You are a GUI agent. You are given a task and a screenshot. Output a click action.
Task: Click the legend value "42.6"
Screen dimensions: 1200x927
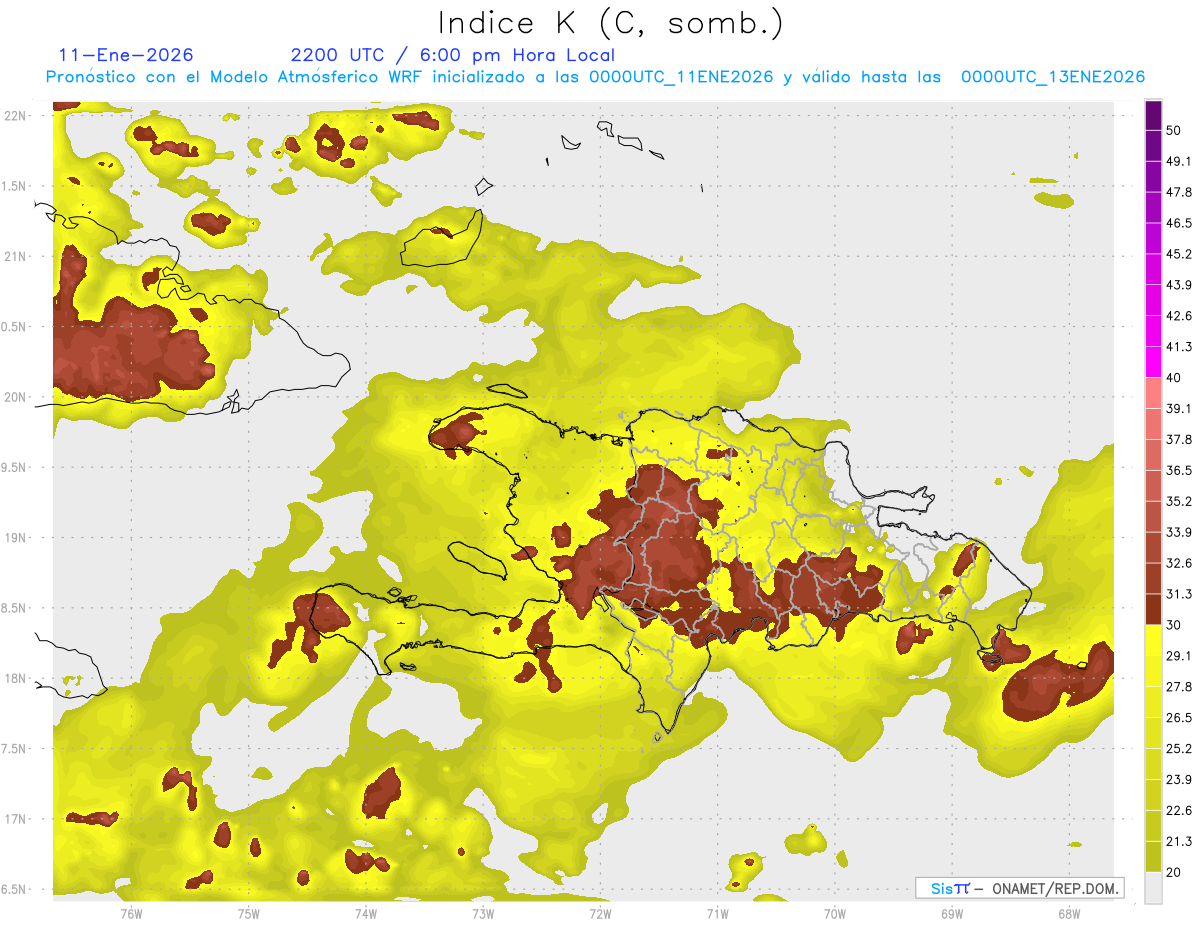coord(1179,316)
